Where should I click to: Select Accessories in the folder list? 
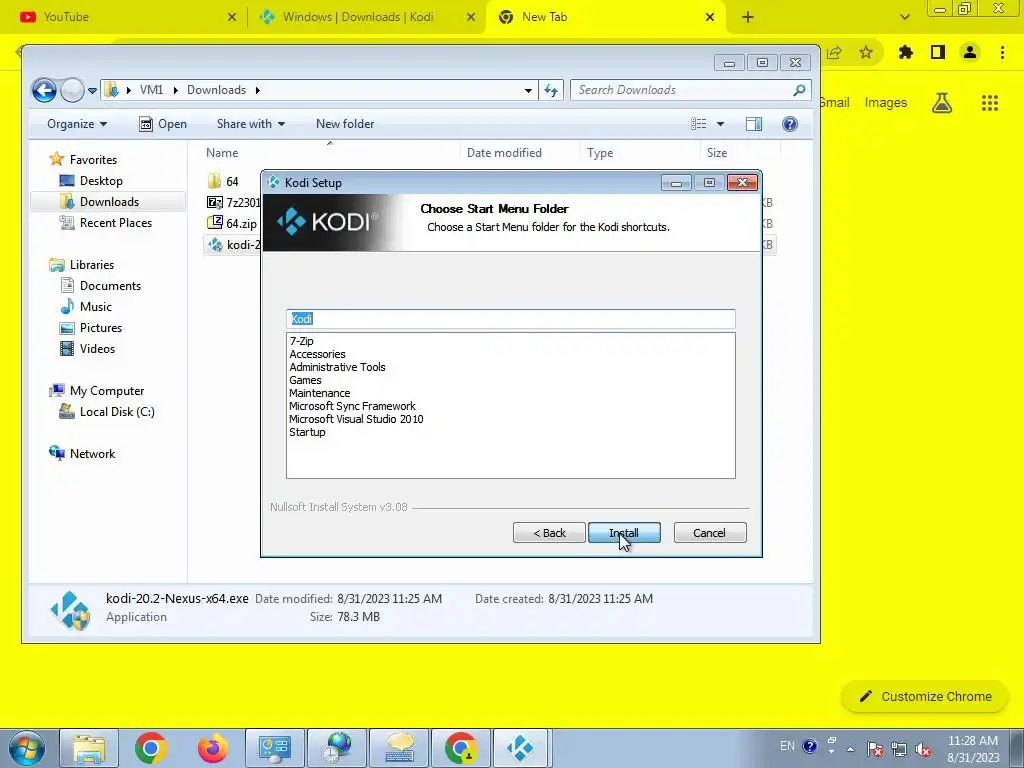[x=317, y=354]
